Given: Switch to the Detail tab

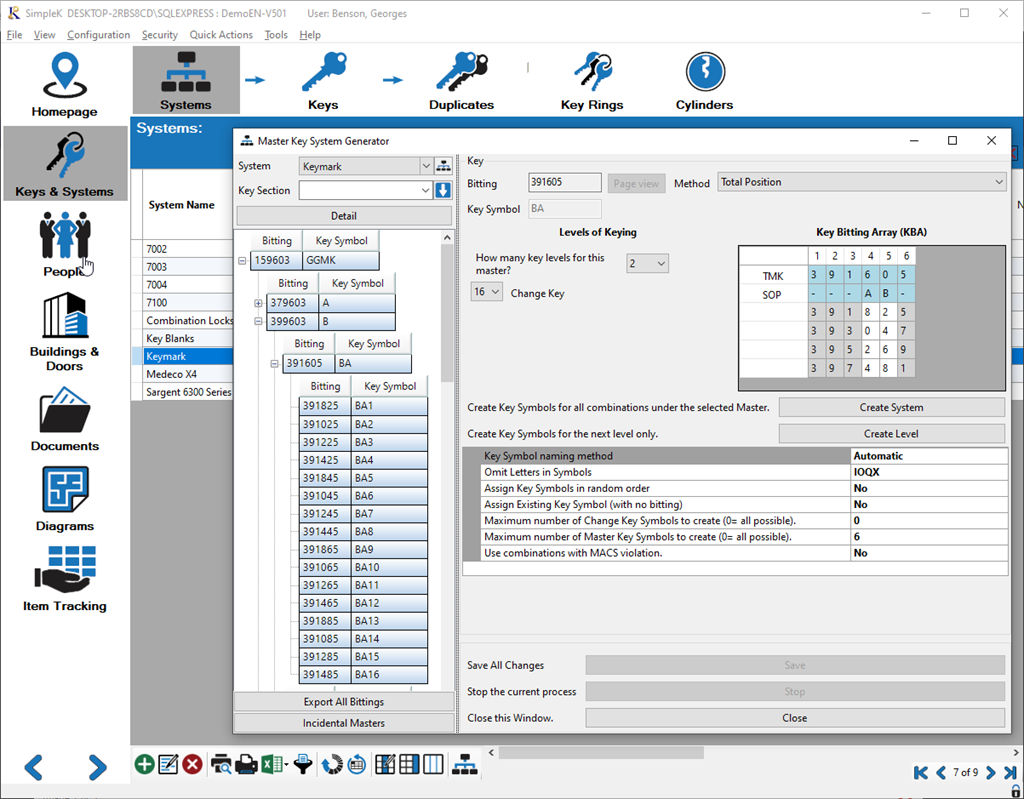Looking at the screenshot, I should (344, 215).
